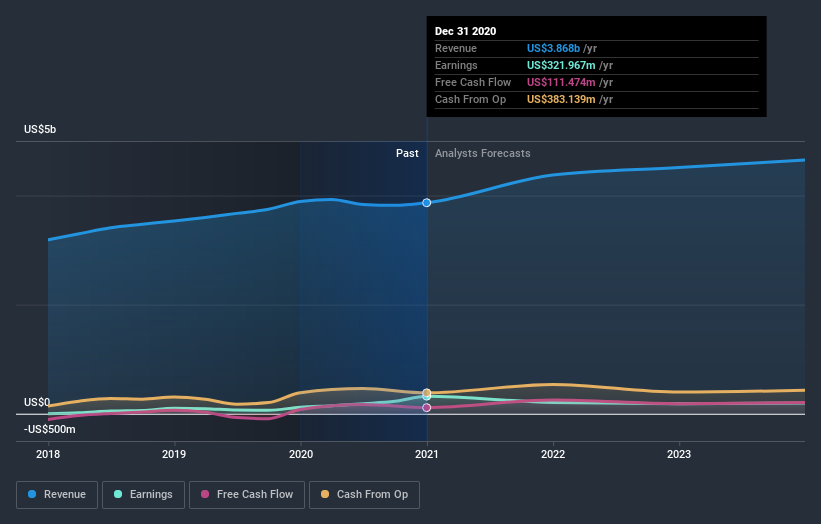Click the Earnings row label in tooltip
Viewport: 821px width, 524px height.
457,65
